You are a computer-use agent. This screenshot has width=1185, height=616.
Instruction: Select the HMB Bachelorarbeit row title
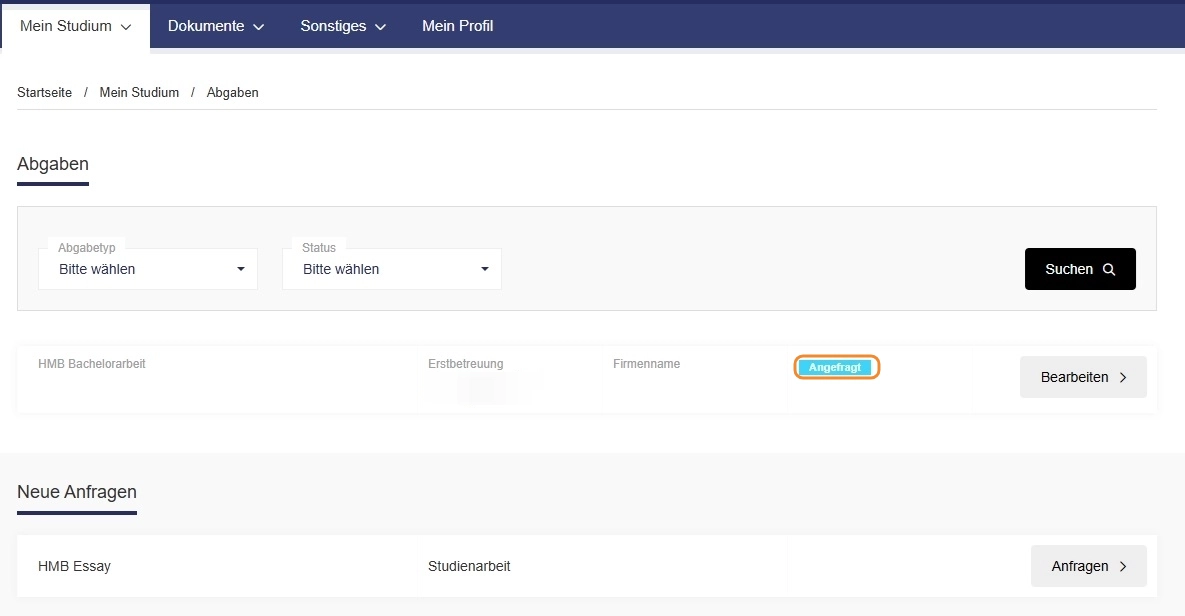click(x=91, y=364)
